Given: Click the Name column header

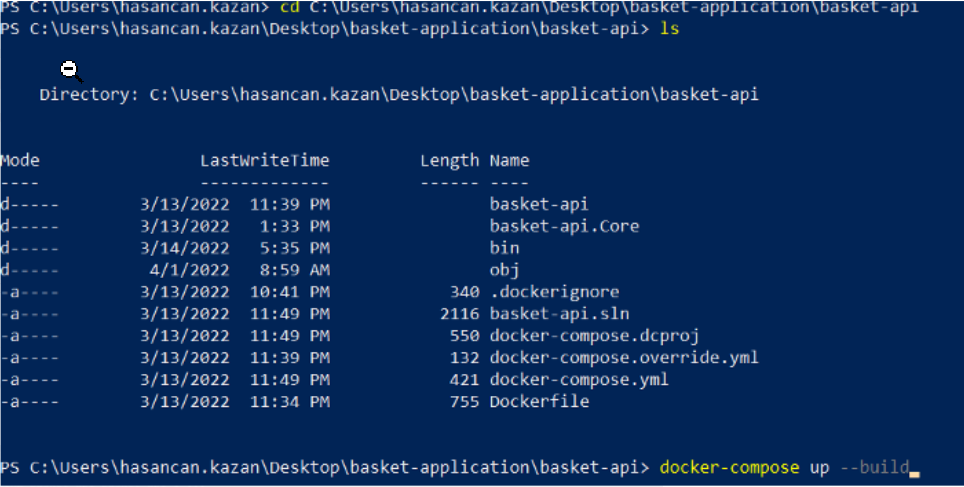Looking at the screenshot, I should (510, 160).
